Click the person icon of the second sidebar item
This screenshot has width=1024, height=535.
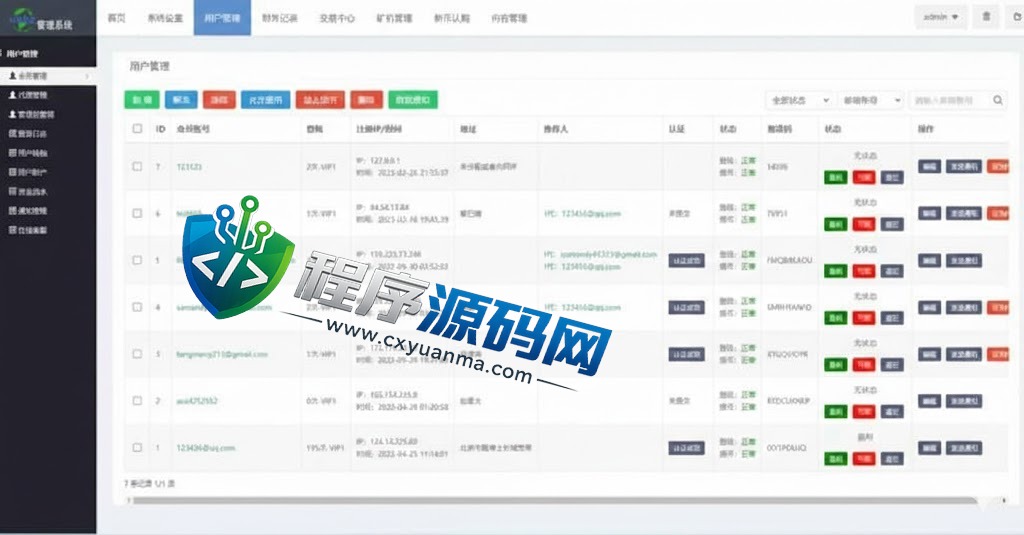click(x=12, y=95)
